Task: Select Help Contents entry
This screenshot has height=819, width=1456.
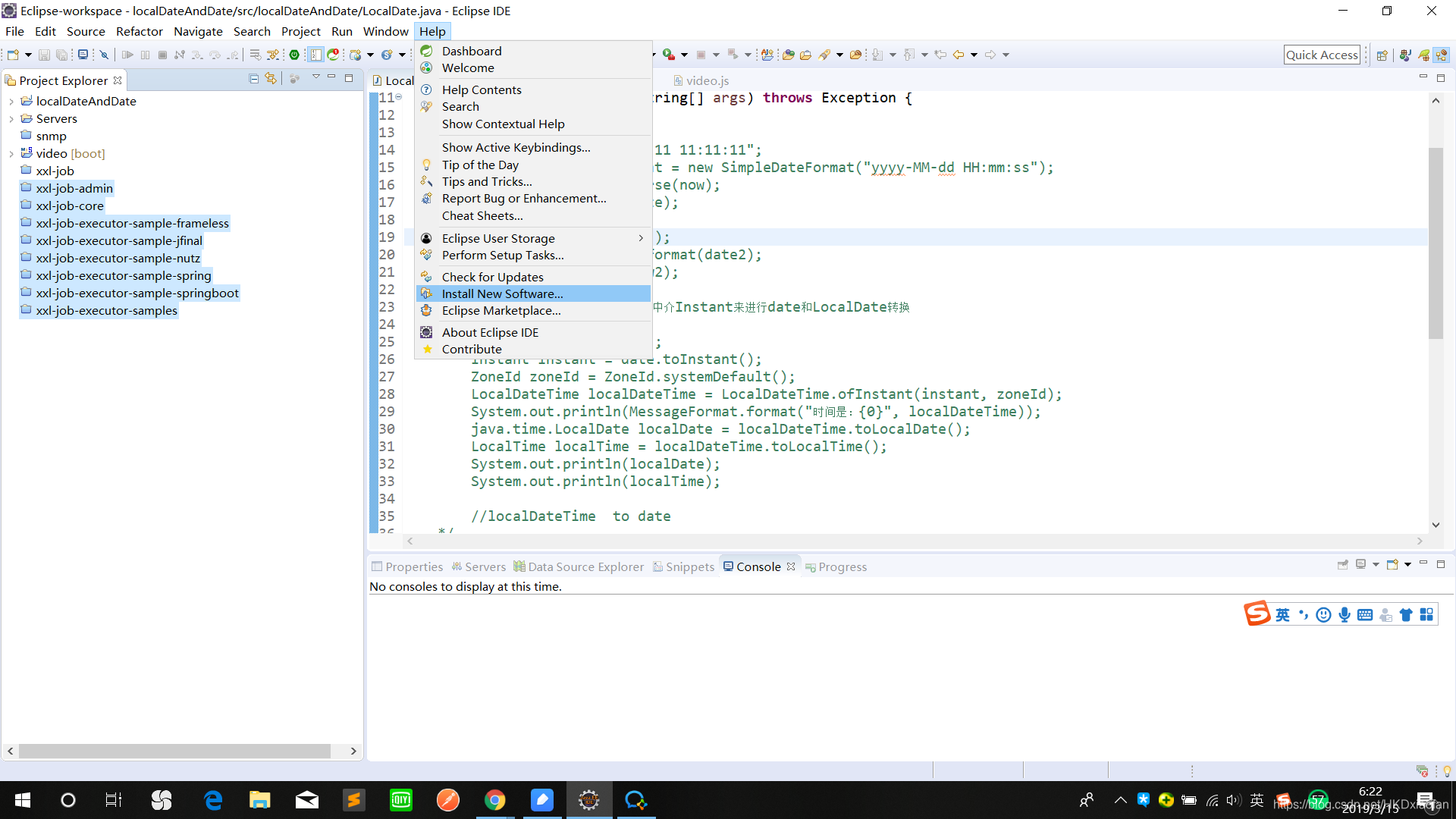Action: (x=534, y=90)
